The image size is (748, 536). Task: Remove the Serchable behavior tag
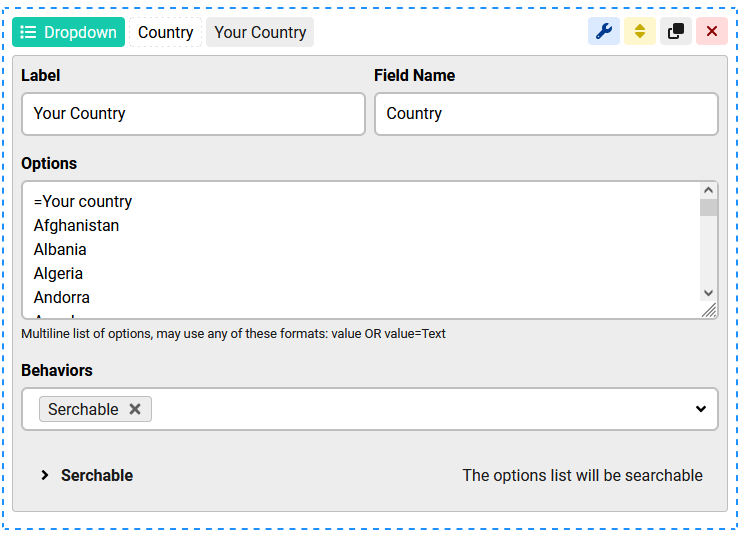135,409
